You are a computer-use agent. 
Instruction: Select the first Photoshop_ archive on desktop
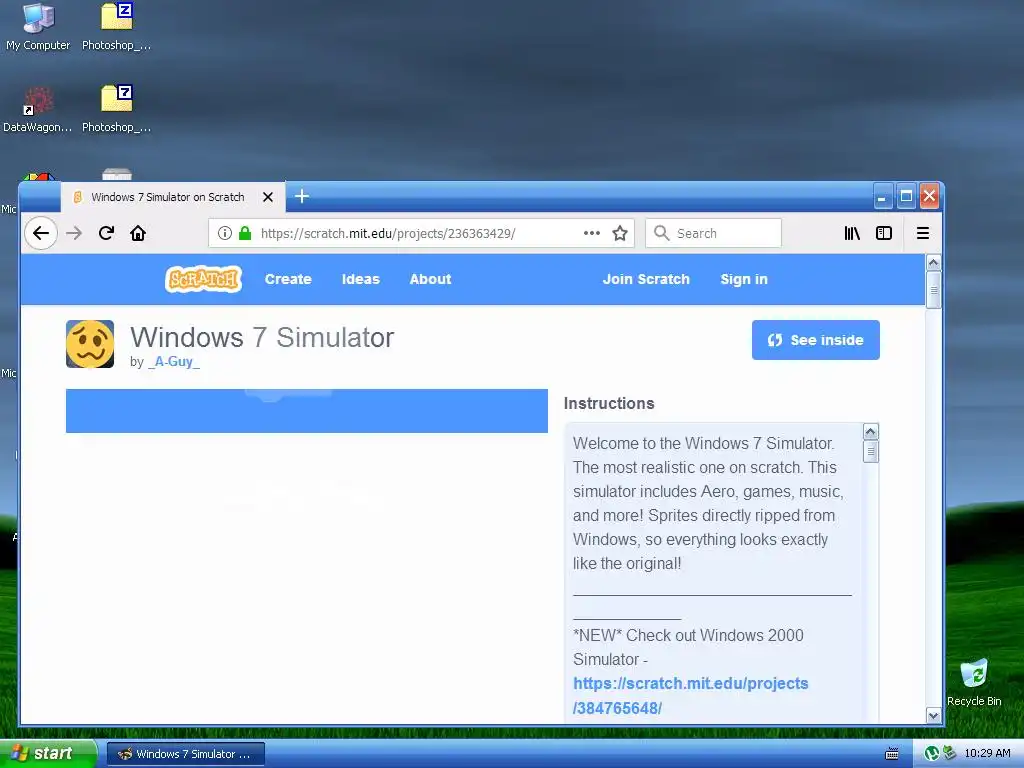116,26
